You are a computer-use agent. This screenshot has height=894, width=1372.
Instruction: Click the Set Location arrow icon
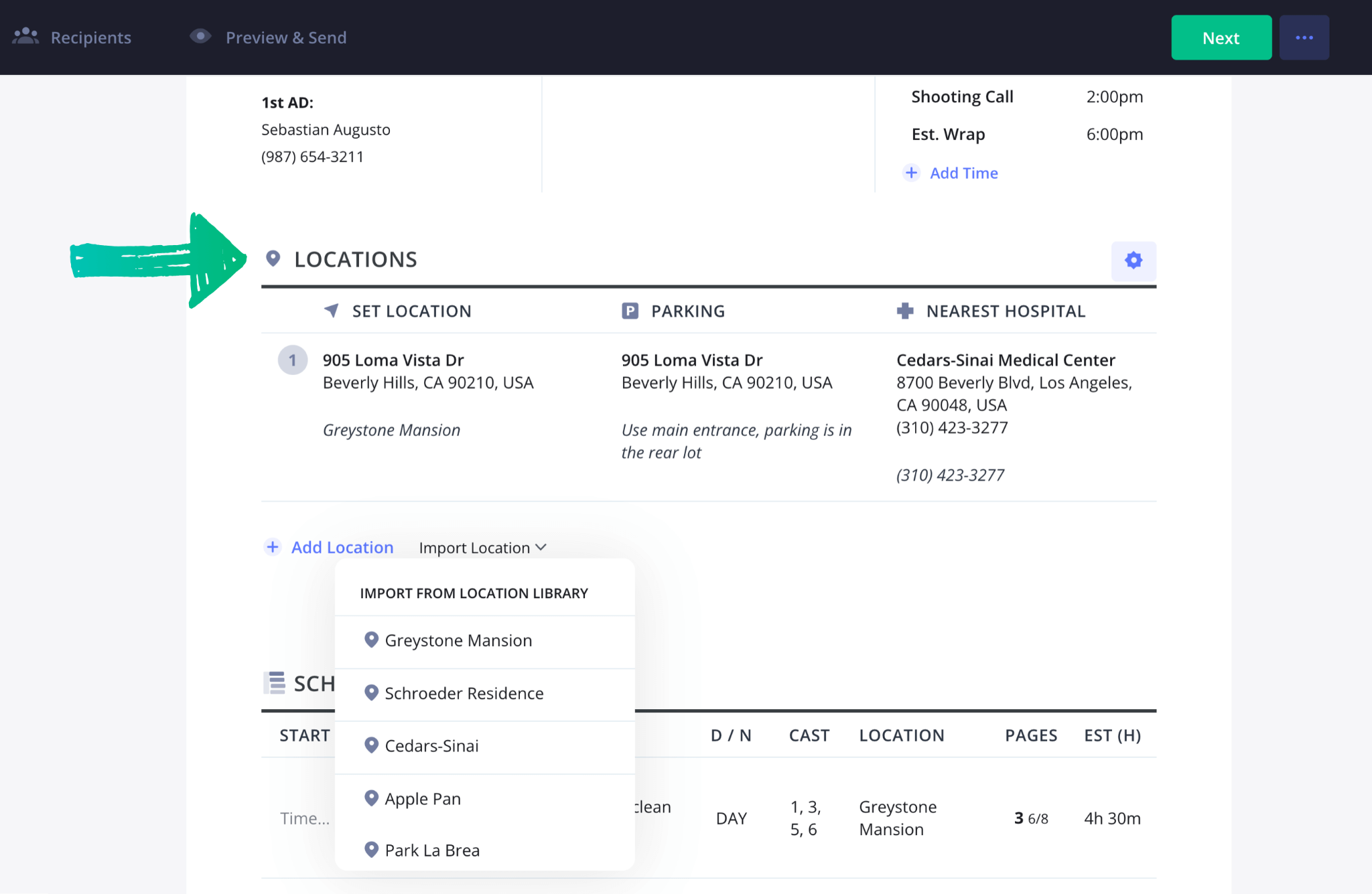click(x=331, y=311)
